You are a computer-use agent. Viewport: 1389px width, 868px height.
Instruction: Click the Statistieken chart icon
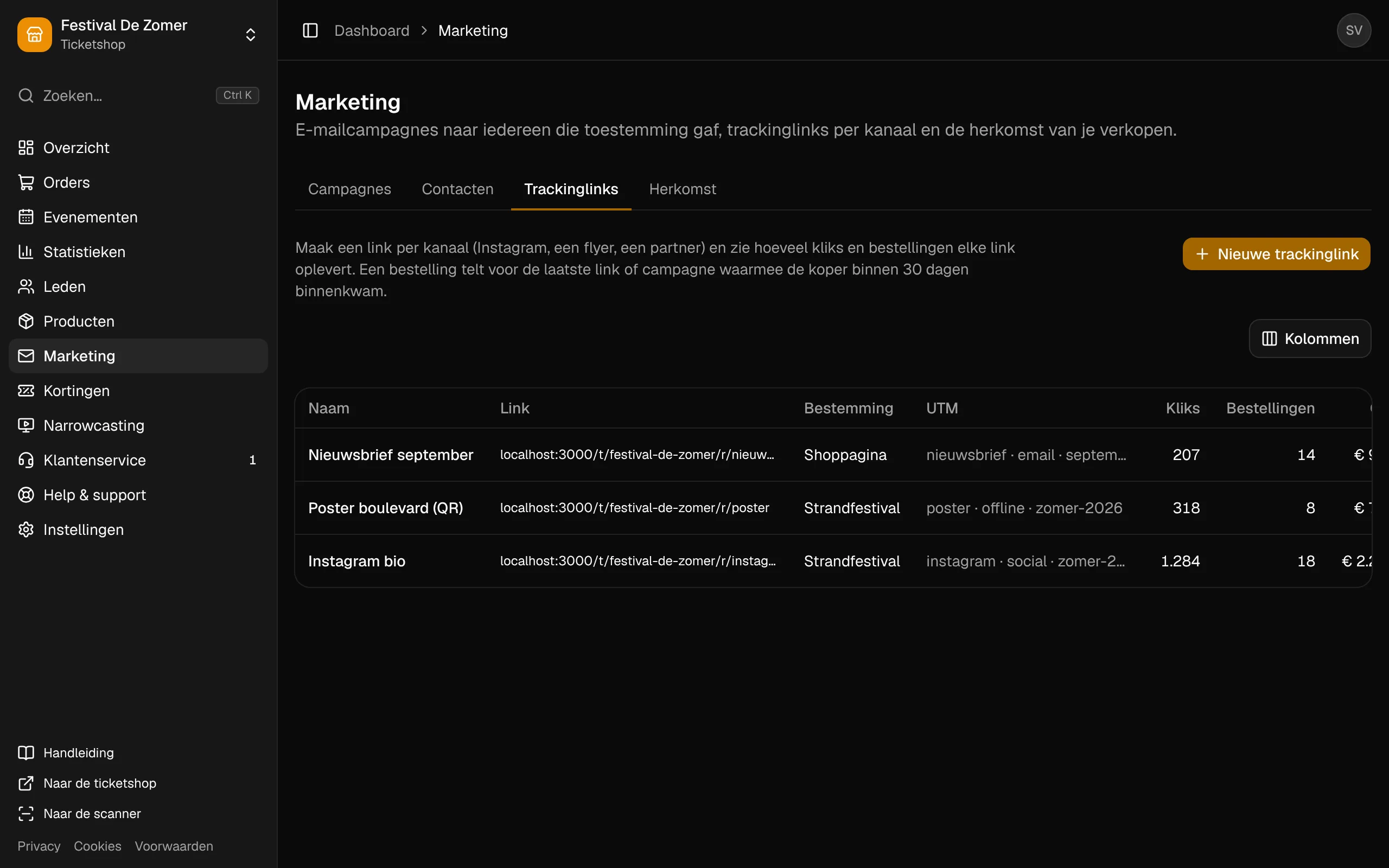tap(26, 252)
